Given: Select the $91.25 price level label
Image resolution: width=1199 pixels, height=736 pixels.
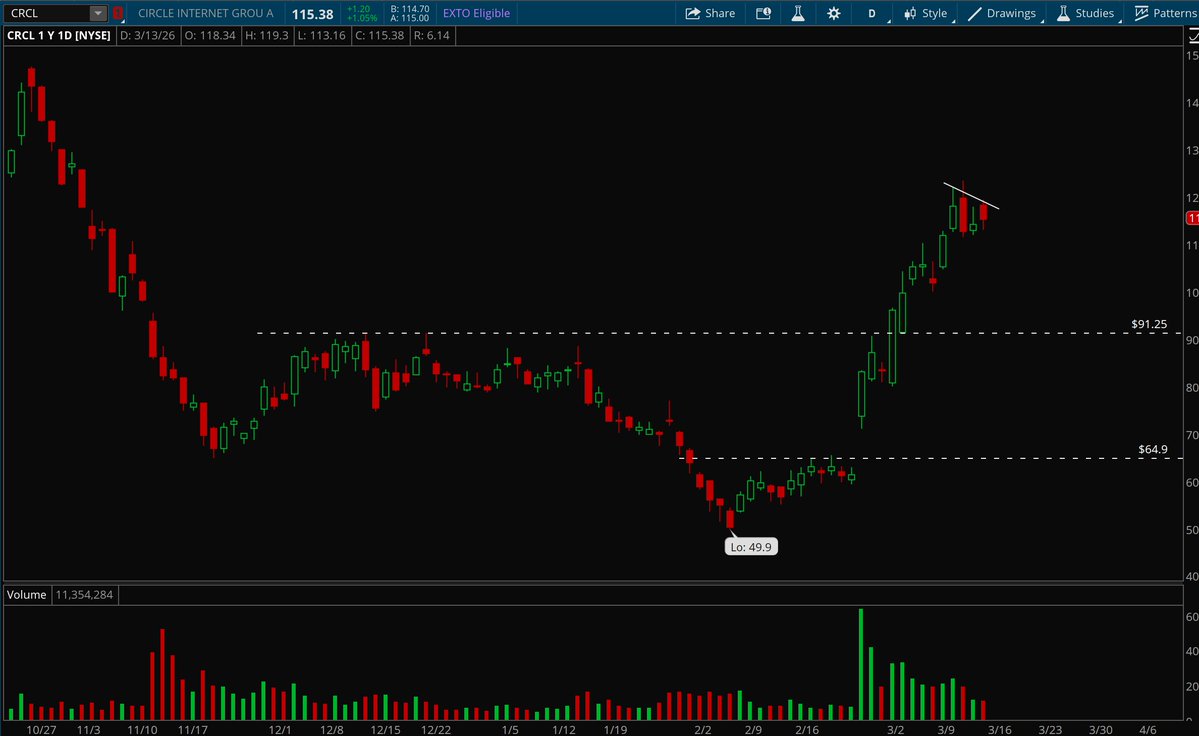Looking at the screenshot, I should pos(1149,324).
